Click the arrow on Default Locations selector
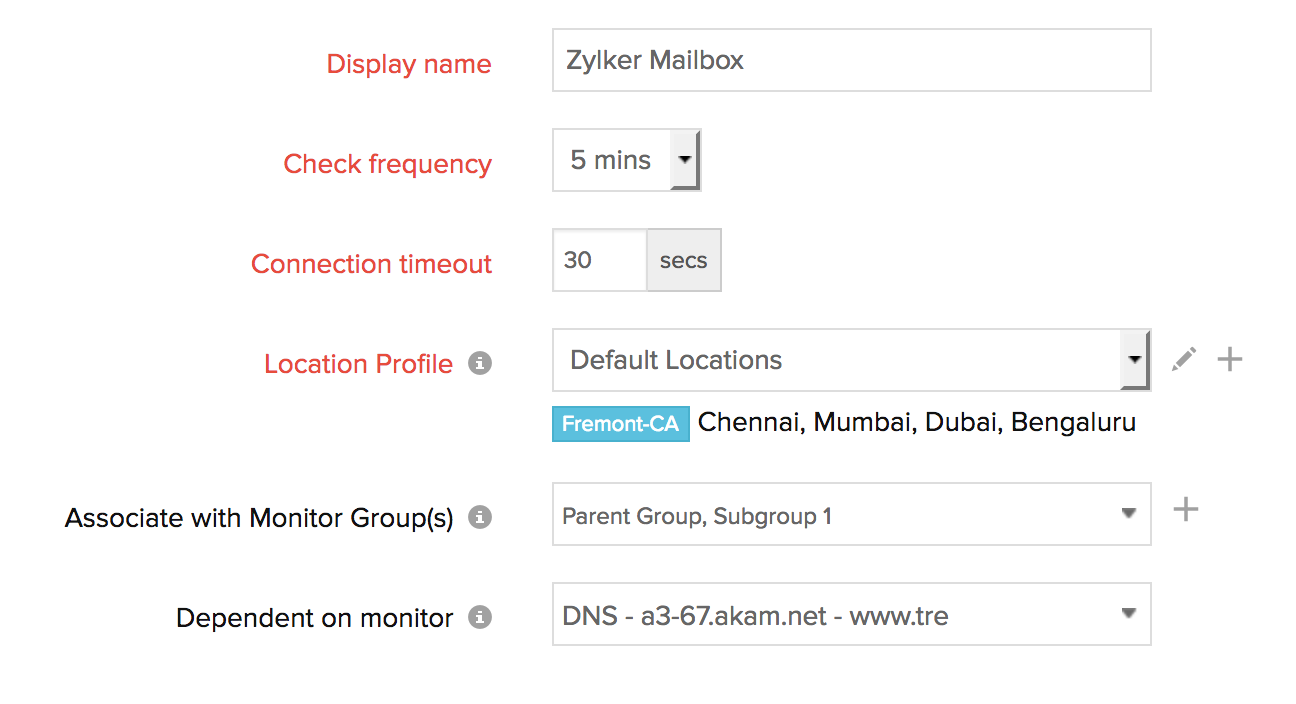 click(x=1134, y=360)
